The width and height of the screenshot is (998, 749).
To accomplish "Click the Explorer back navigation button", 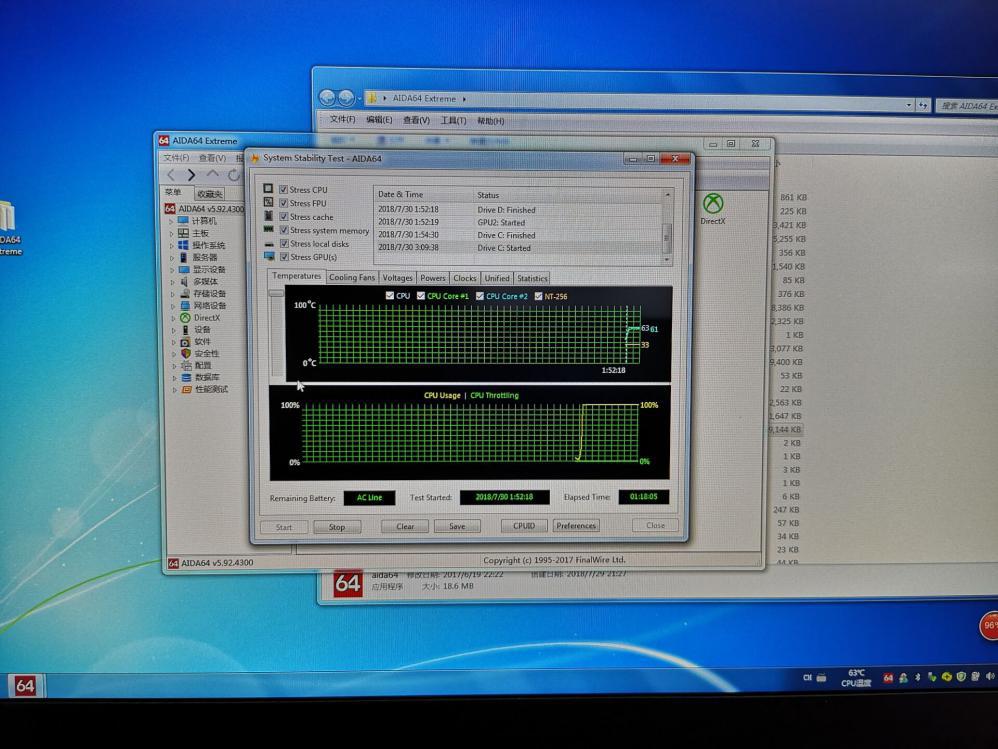I will [327, 97].
